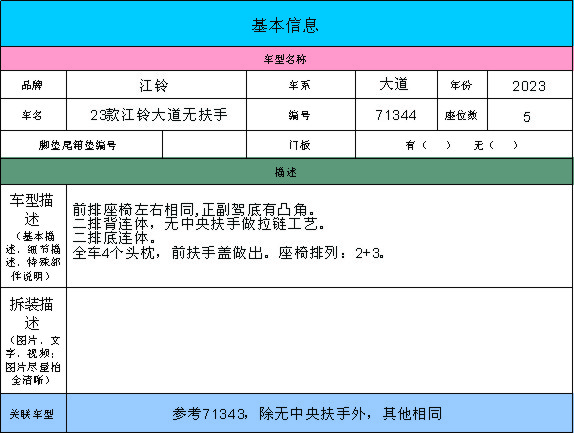Screen dimensions: 574x433
Task: Select the vehicle description text area
Action: point(320,236)
